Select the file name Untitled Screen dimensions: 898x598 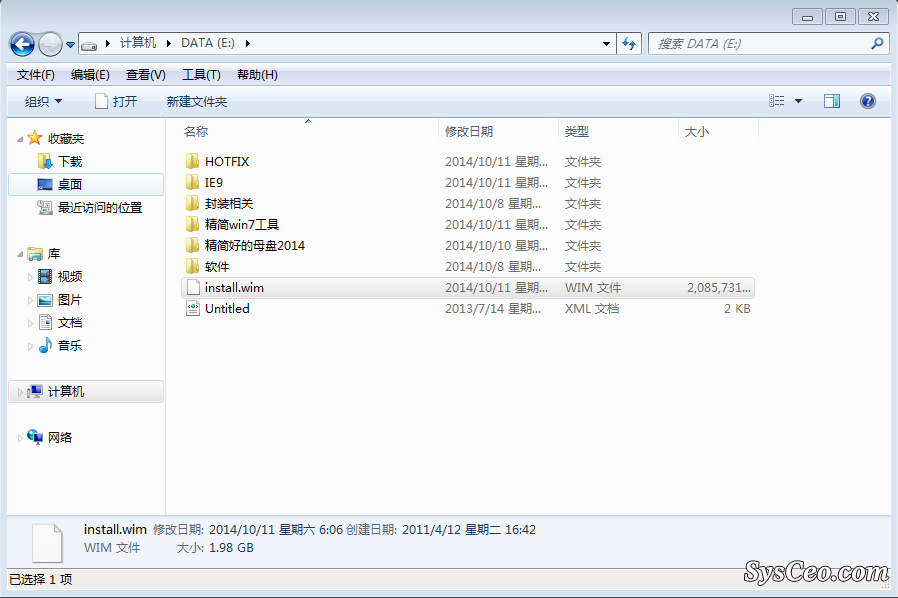227,309
